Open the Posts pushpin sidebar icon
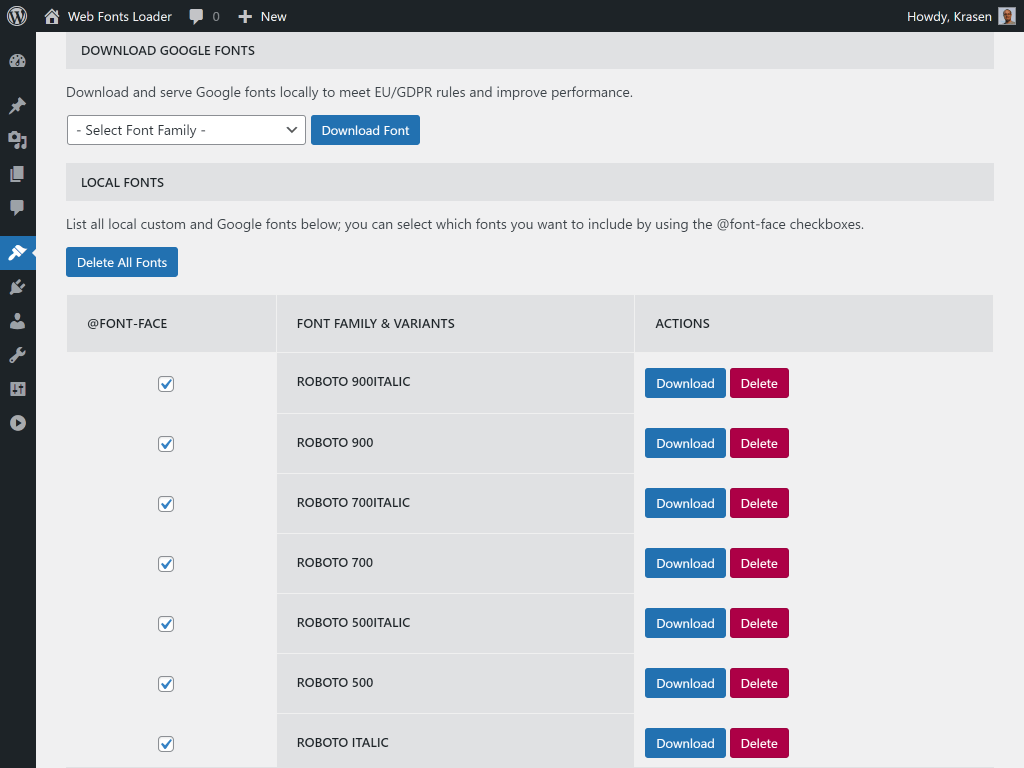The width and height of the screenshot is (1024, 768). [x=18, y=106]
